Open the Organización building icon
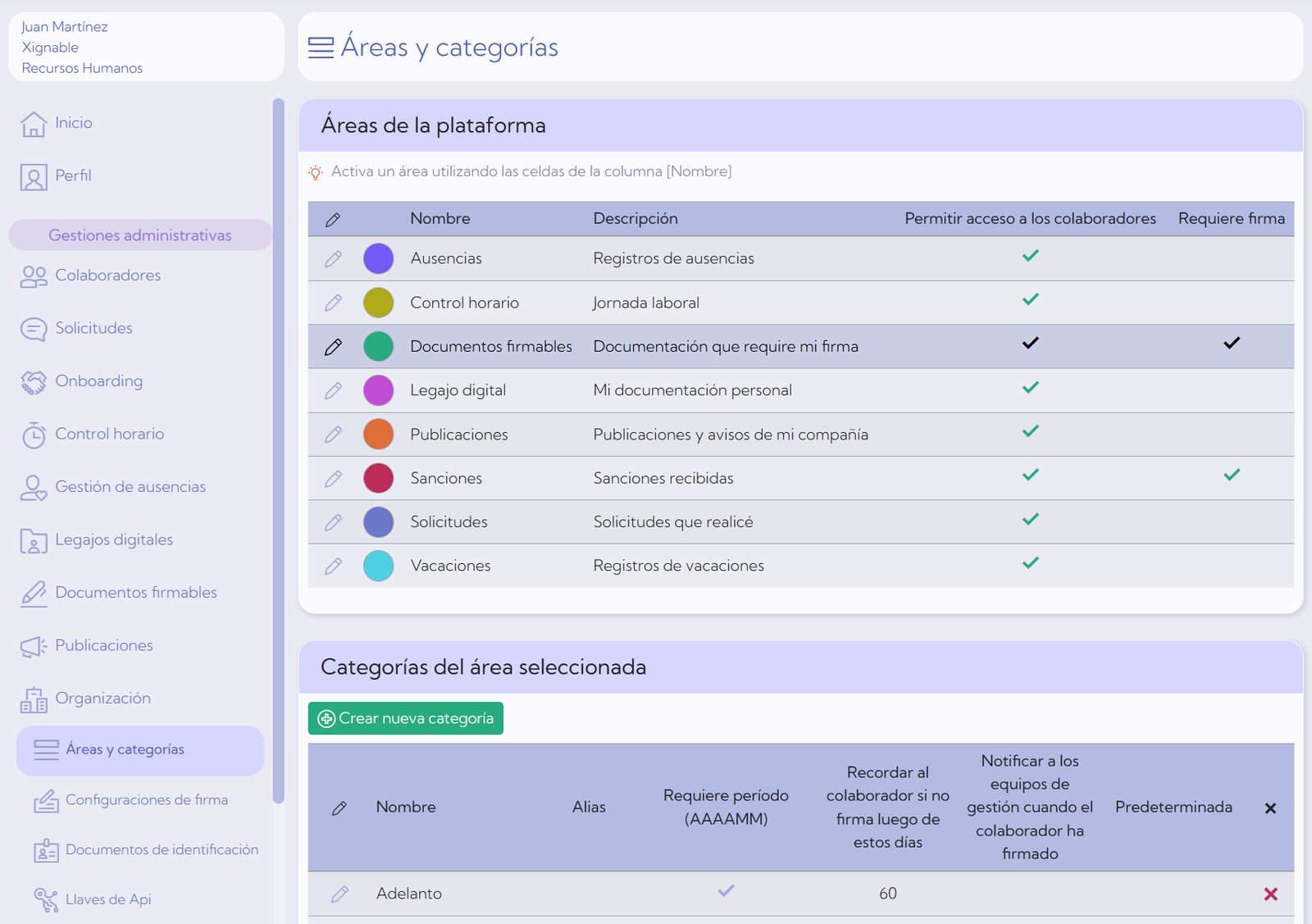This screenshot has height=924, width=1312. tap(34, 699)
